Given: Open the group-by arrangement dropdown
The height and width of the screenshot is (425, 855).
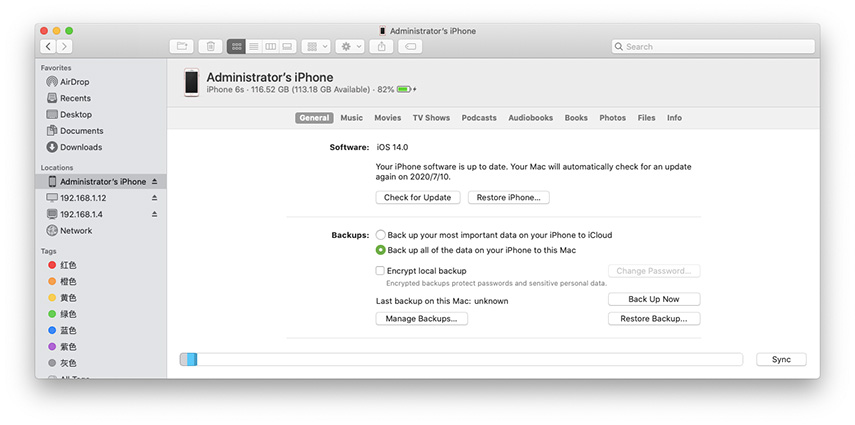Looking at the screenshot, I should pos(316,47).
